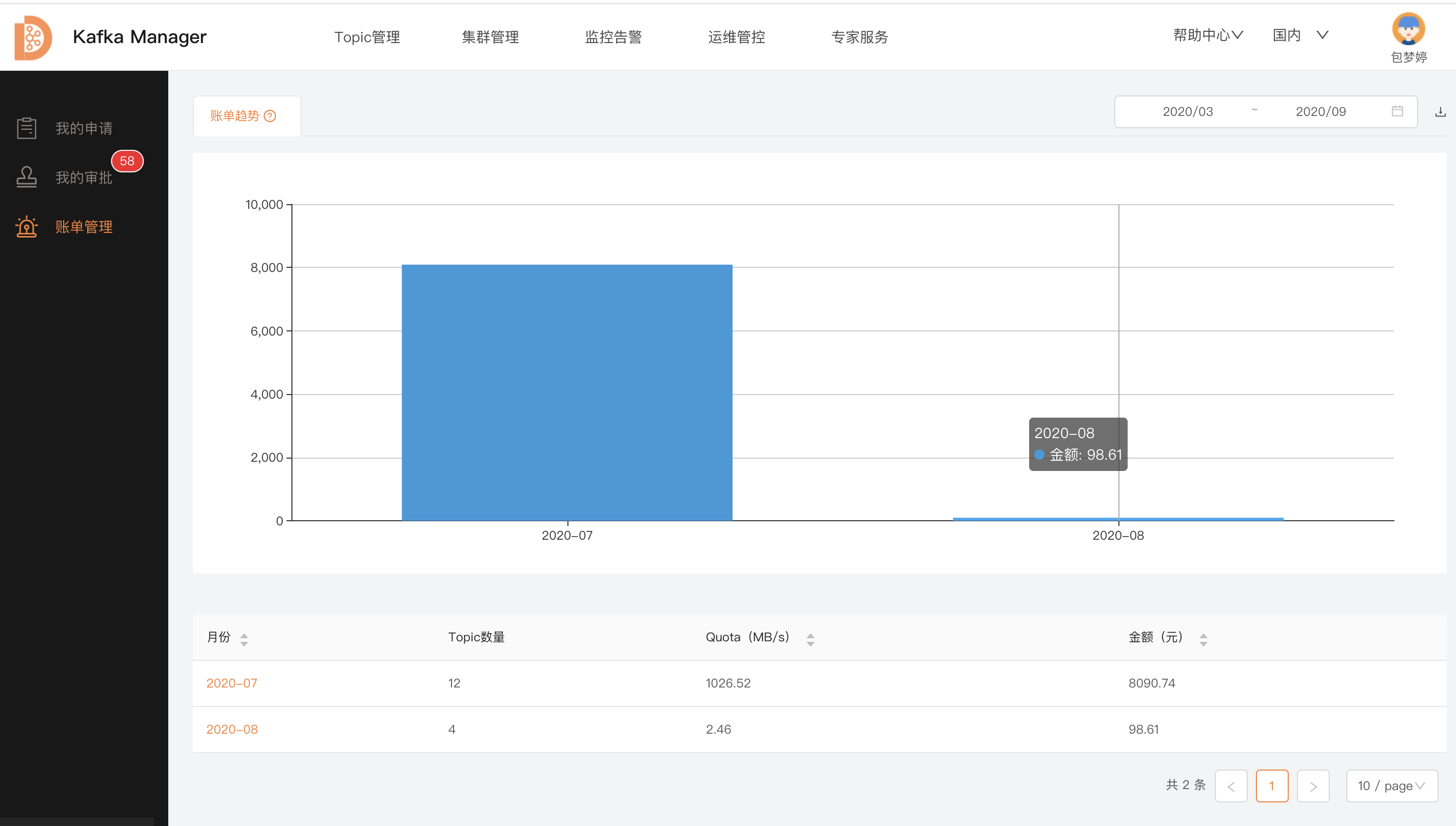Open the 10 / page size dropdown
1456x826 pixels.
click(x=1391, y=785)
